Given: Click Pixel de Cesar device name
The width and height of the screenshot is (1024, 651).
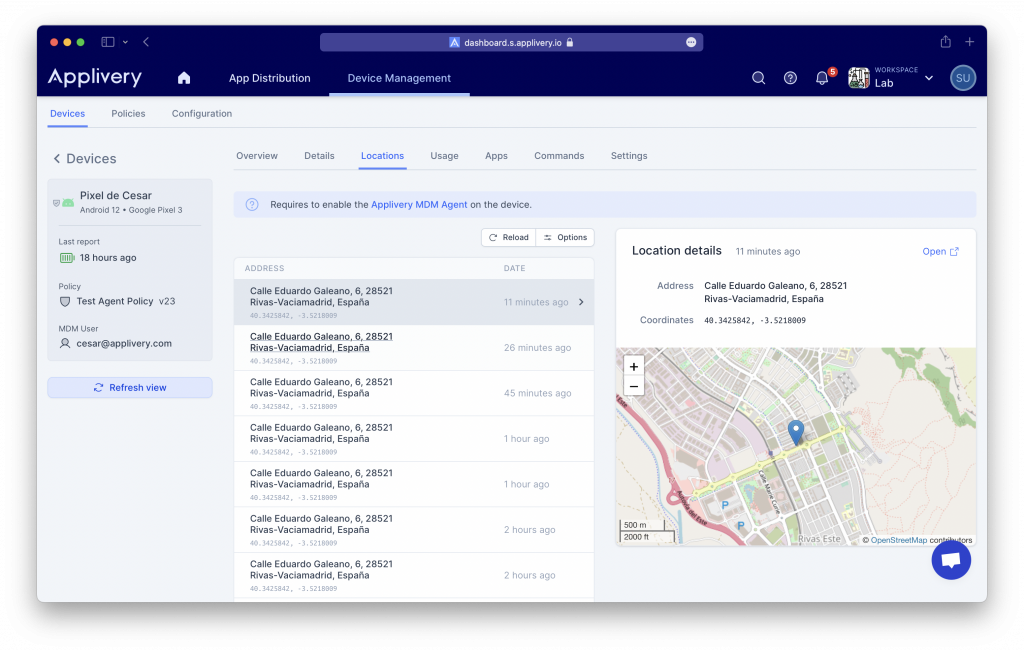Looking at the screenshot, I should click(116, 195).
